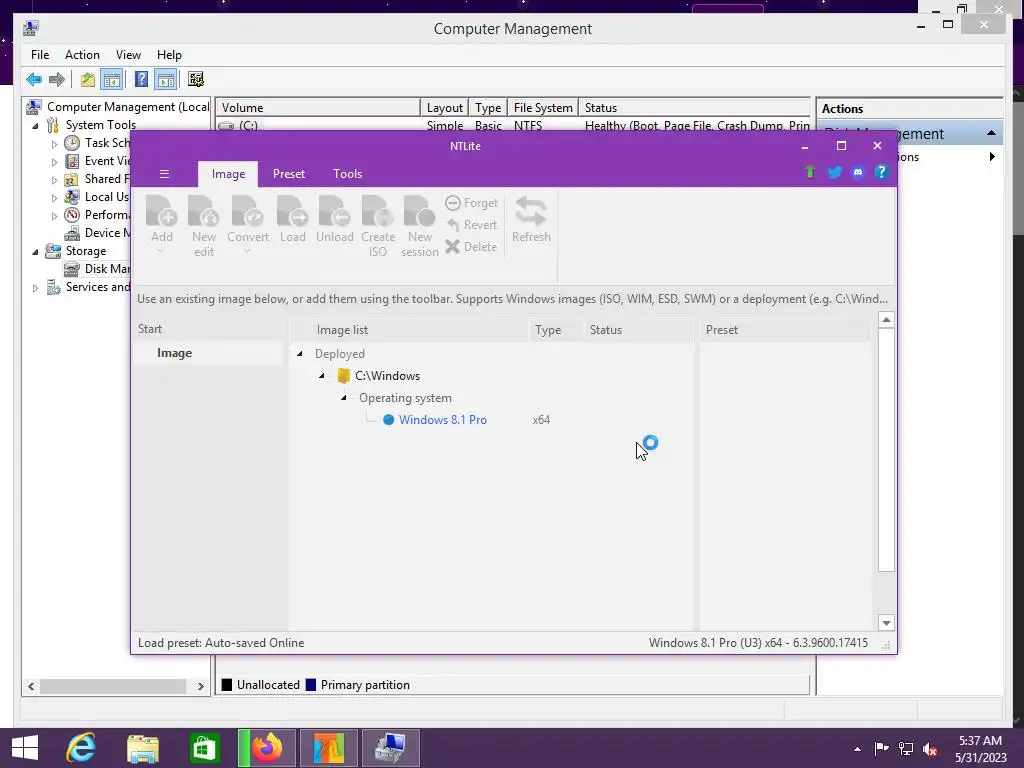
Task: Switch to the Preset tab
Action: click(289, 174)
